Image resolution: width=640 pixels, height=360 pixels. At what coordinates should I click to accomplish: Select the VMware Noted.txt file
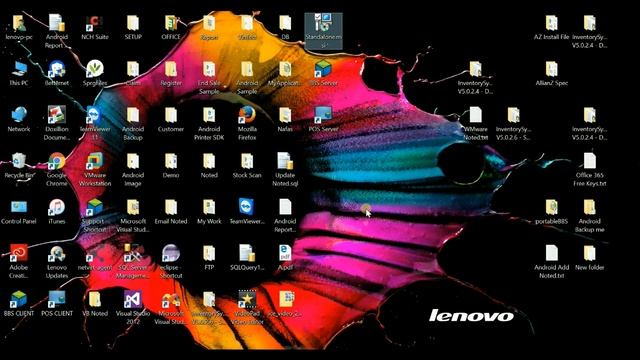coord(476,116)
